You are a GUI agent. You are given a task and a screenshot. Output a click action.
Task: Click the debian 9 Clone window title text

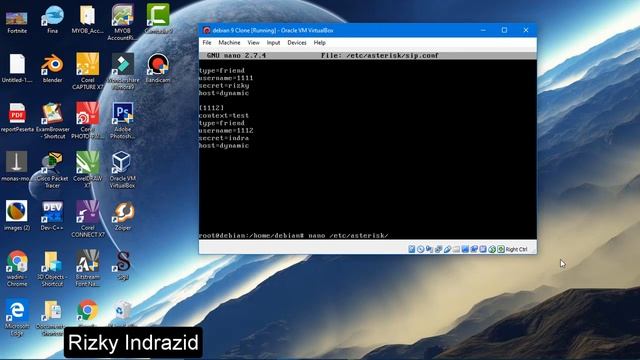(273, 31)
